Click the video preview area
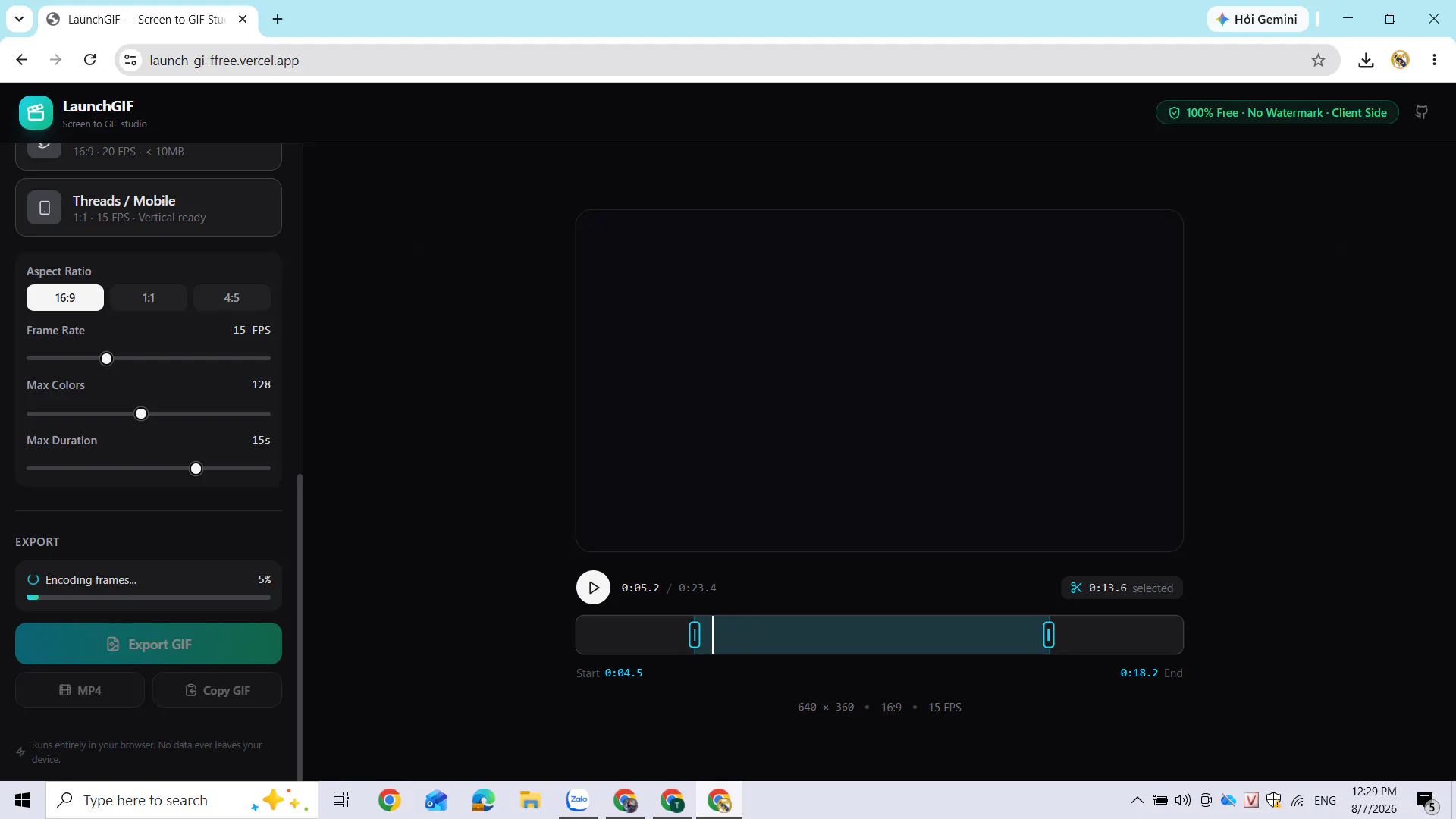This screenshot has height=819, width=1456. point(880,381)
